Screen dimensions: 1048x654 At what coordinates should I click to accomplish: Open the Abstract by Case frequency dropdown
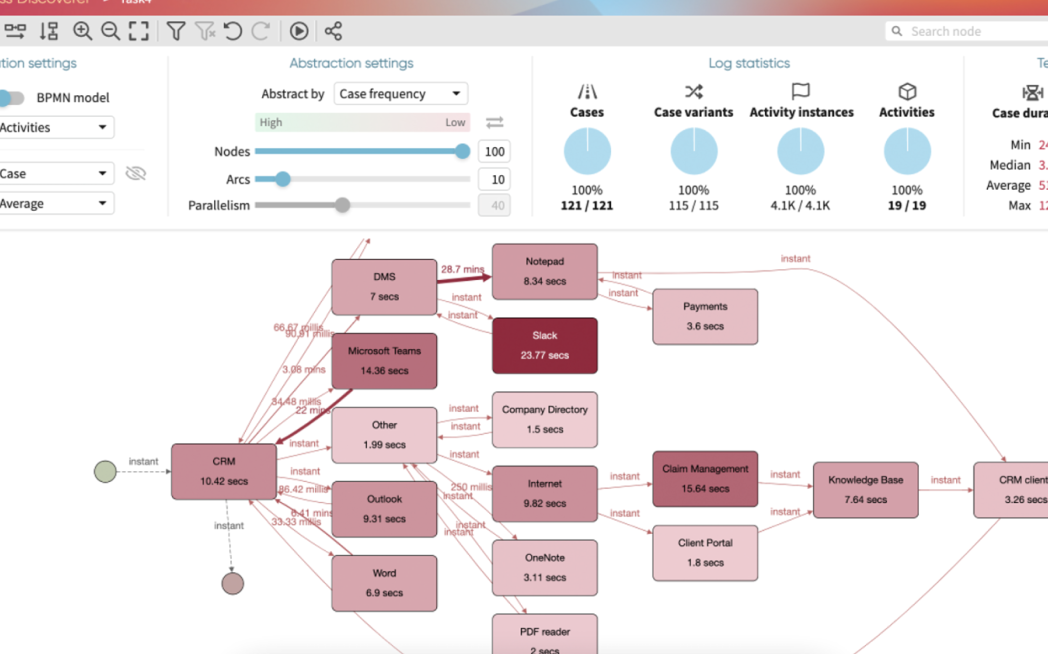[x=400, y=94]
